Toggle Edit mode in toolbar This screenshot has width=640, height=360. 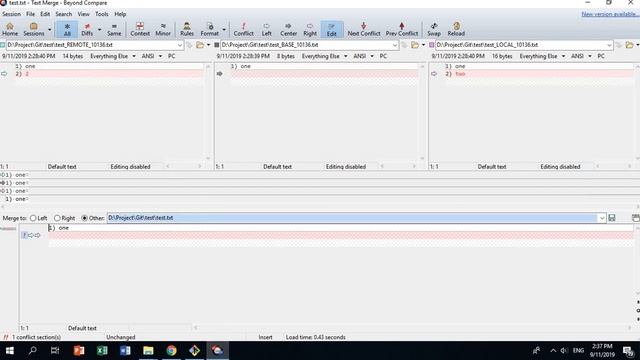[331, 29]
